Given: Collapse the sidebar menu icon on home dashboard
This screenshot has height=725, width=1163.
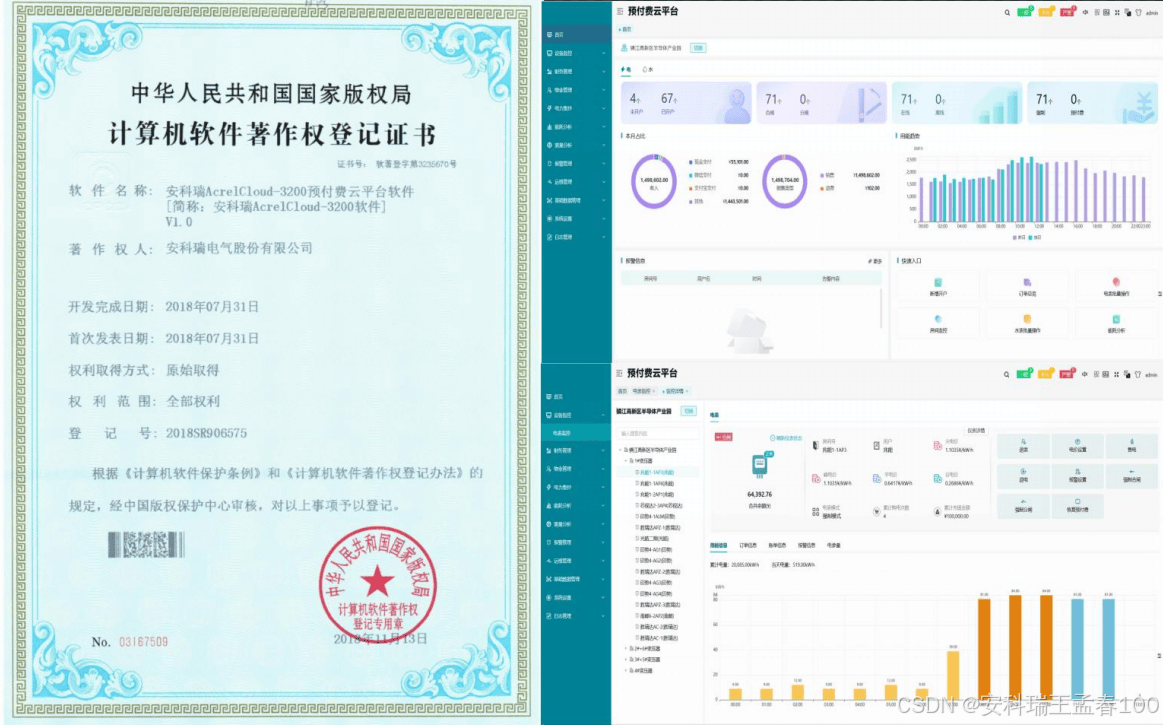Looking at the screenshot, I should point(620,11).
